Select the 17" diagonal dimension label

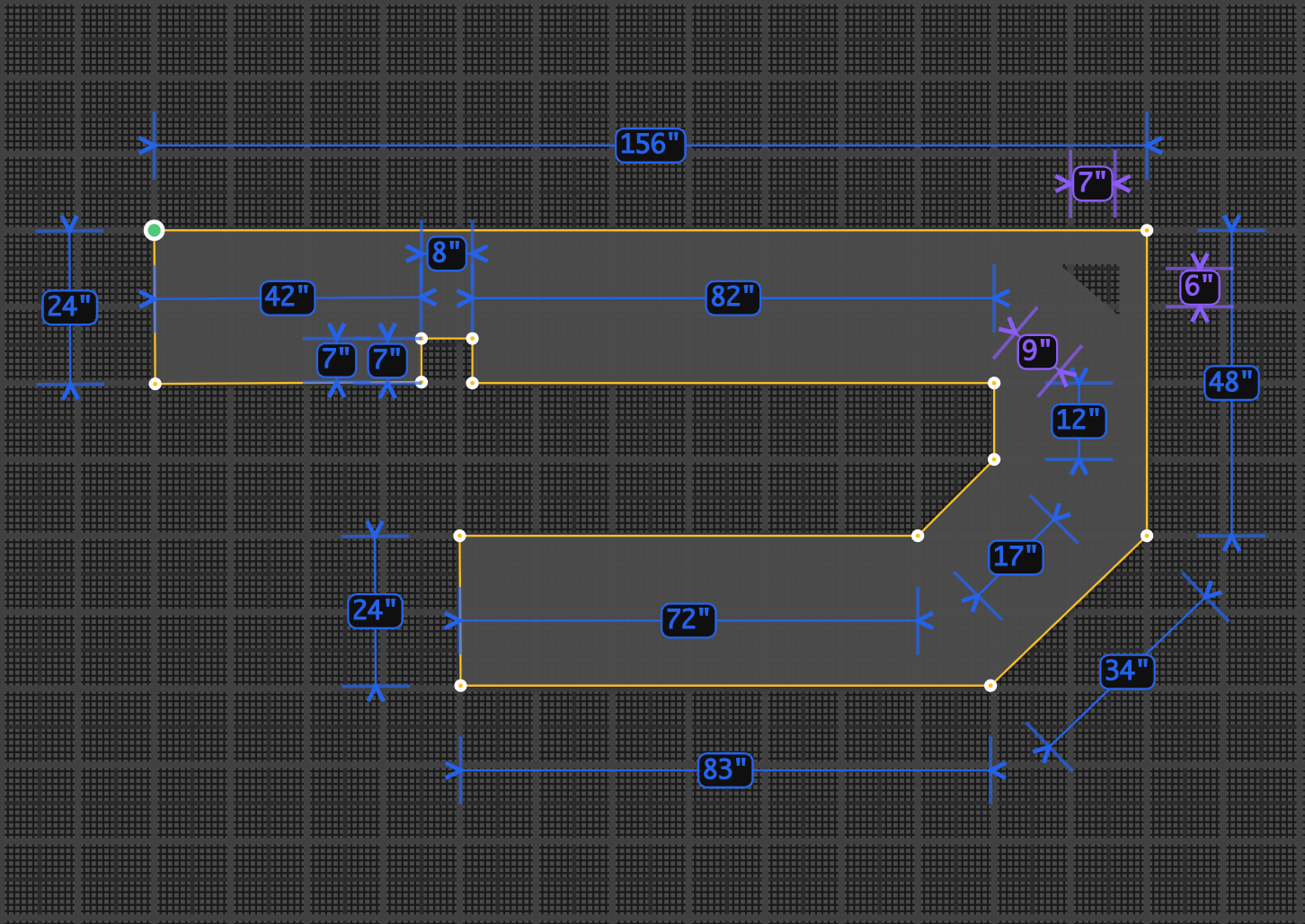(1016, 557)
